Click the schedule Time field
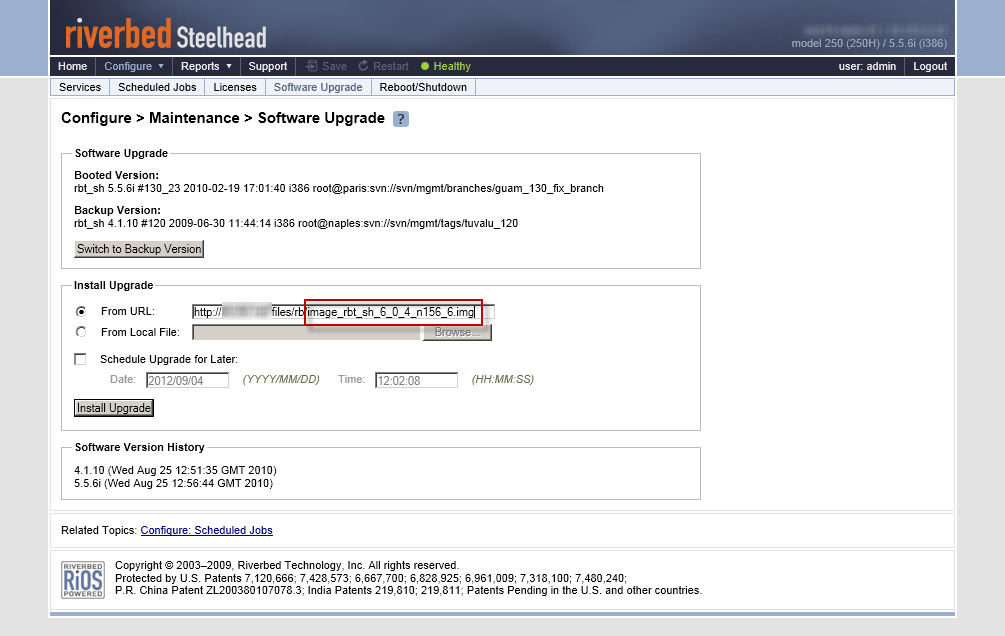Image resolution: width=1005 pixels, height=636 pixels. pos(417,380)
